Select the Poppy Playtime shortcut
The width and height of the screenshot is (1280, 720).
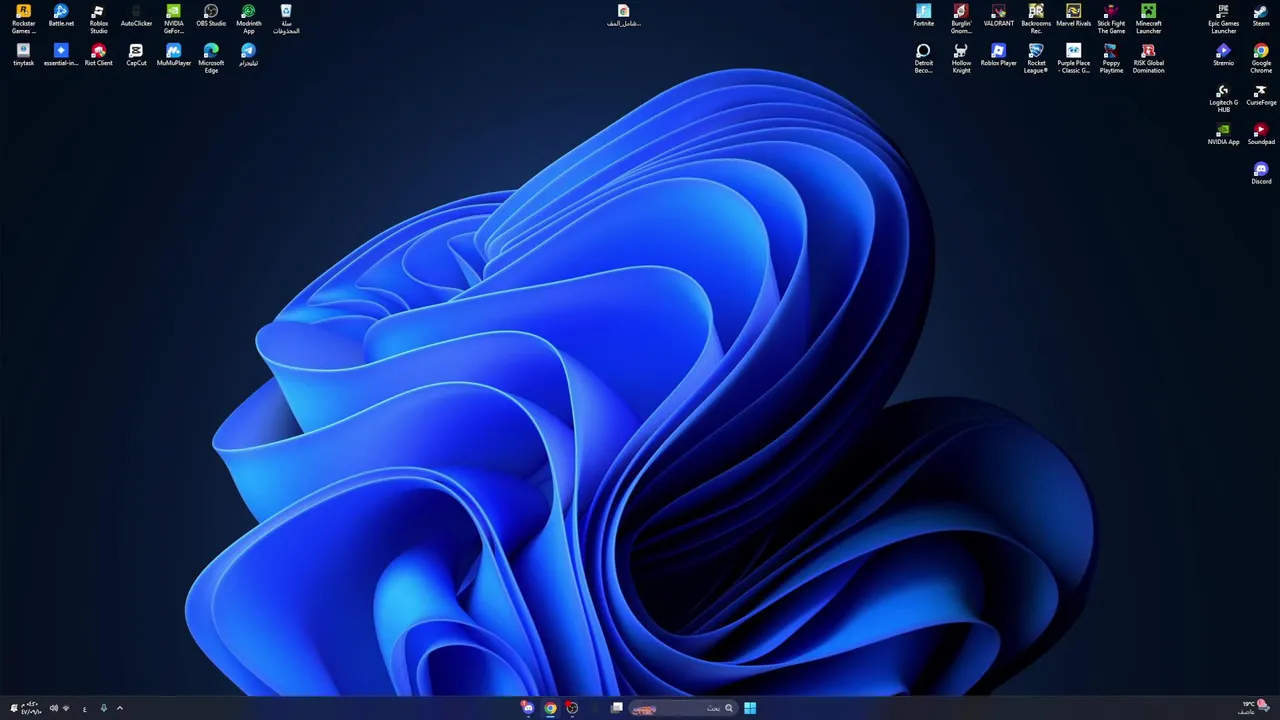point(1111,58)
